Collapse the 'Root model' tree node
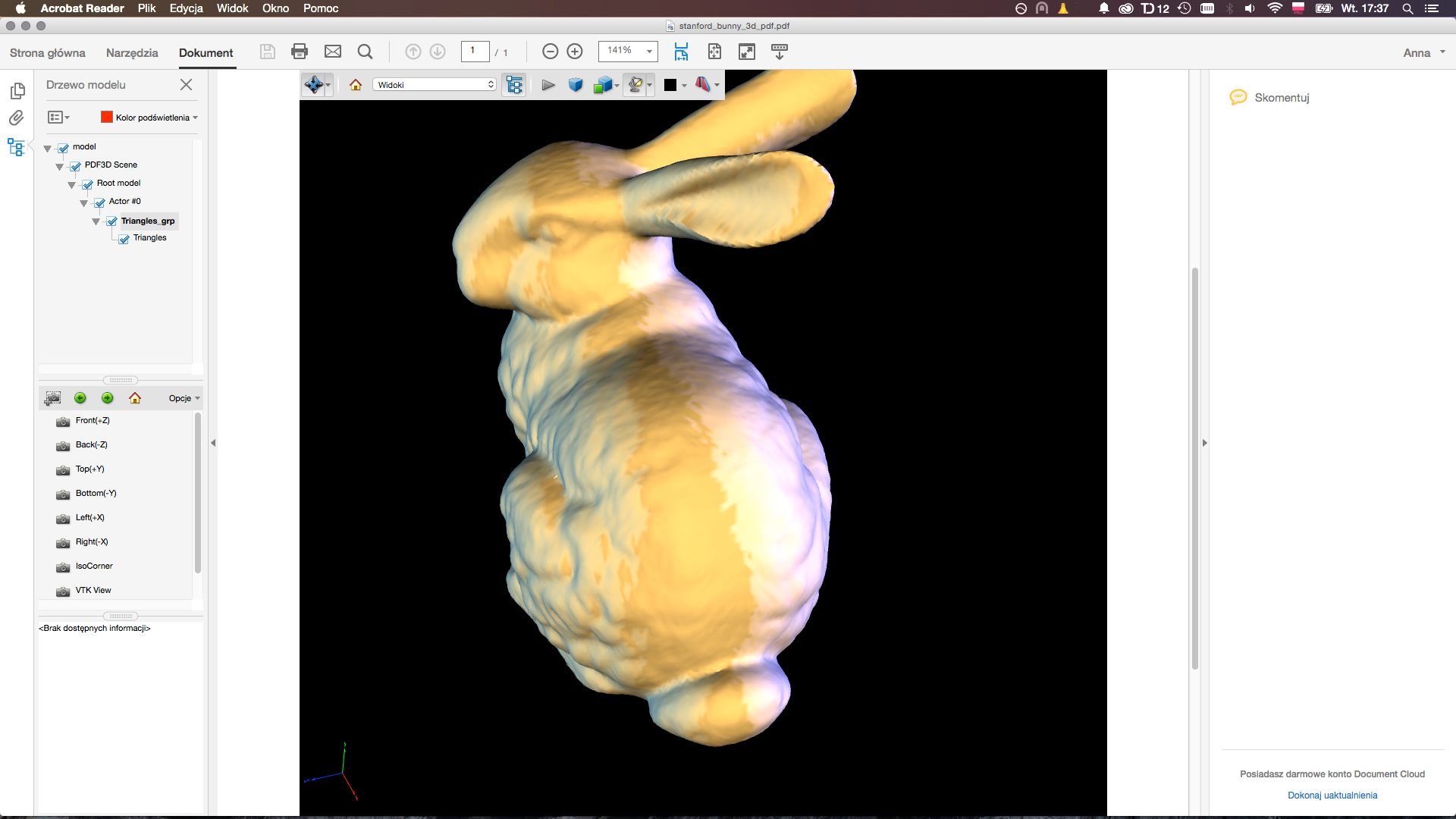 72,185
